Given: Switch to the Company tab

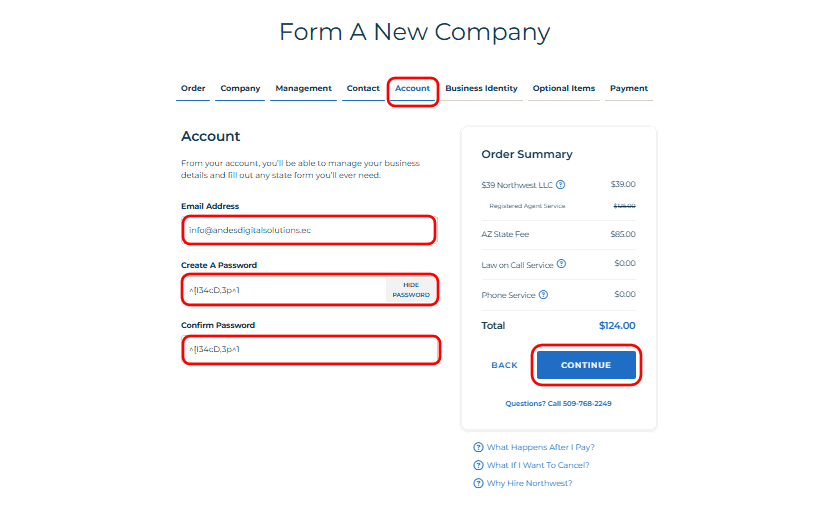Looking at the screenshot, I should 240,89.
